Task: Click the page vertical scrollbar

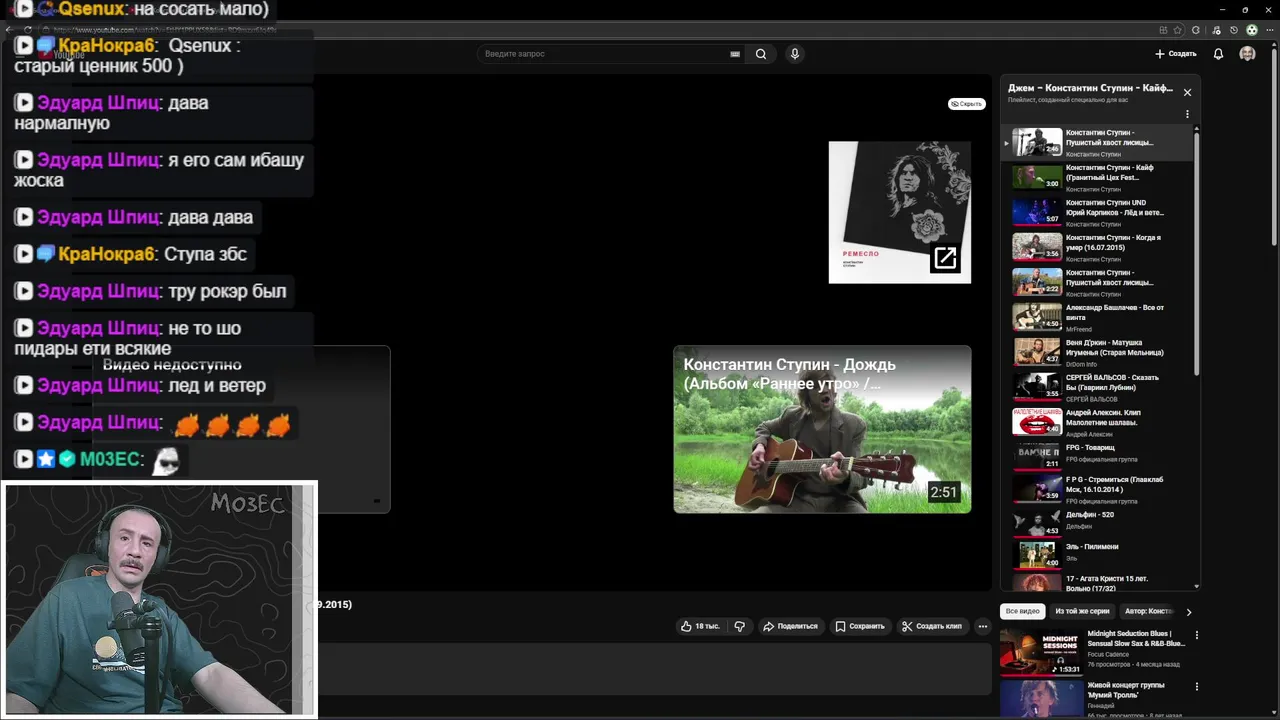Action: [x=1274, y=145]
